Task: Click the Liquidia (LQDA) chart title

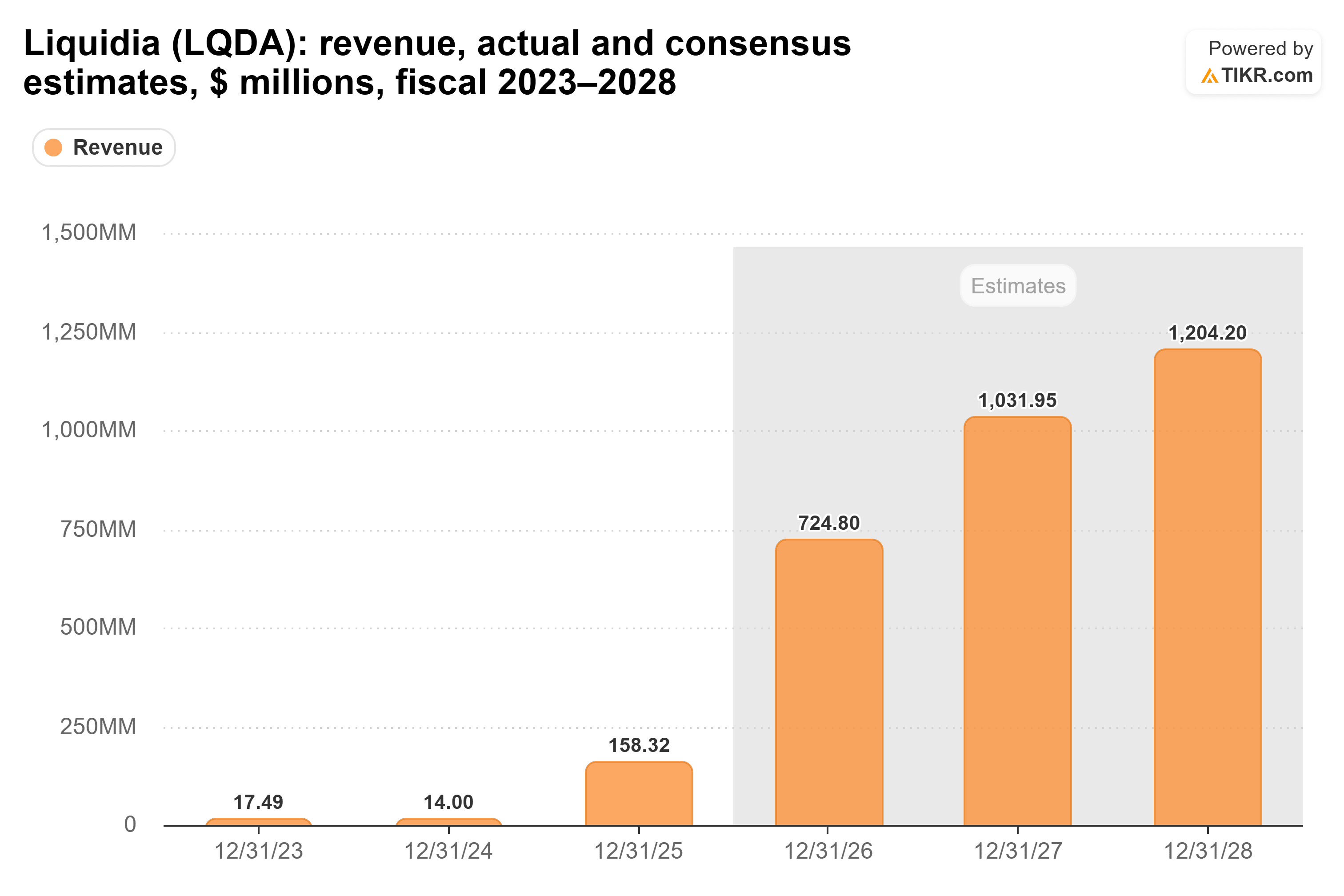Action: point(437,63)
